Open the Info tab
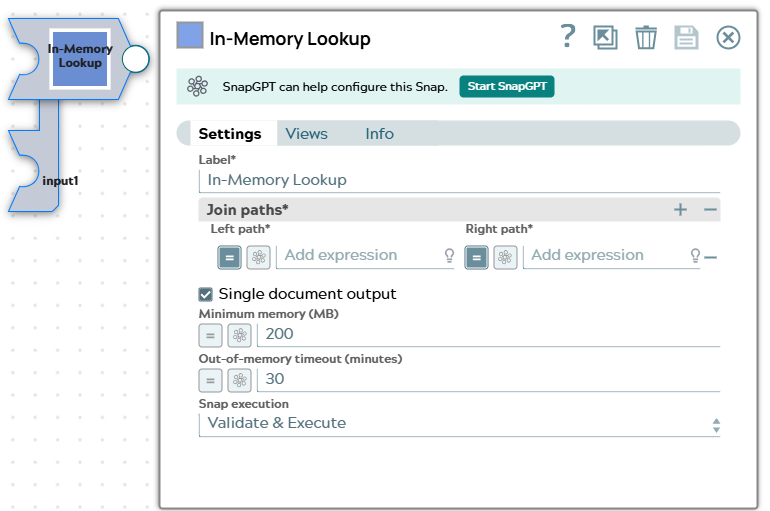This screenshot has height=511, width=770. tap(379, 134)
